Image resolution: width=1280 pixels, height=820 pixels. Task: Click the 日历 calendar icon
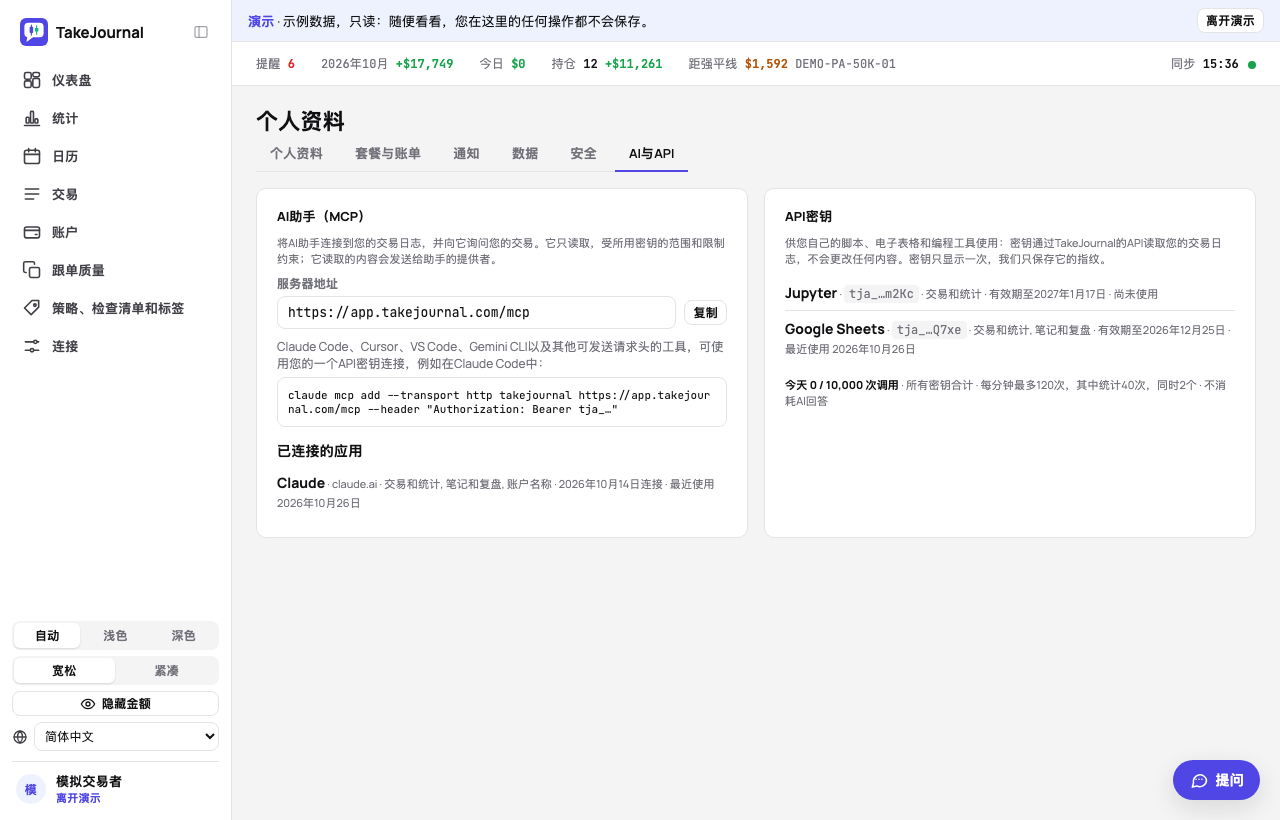[32, 156]
